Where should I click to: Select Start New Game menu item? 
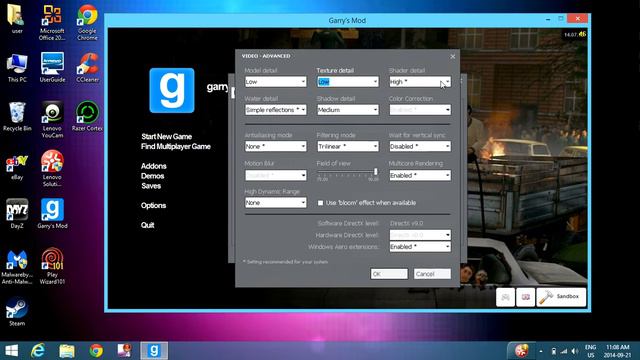pos(167,136)
